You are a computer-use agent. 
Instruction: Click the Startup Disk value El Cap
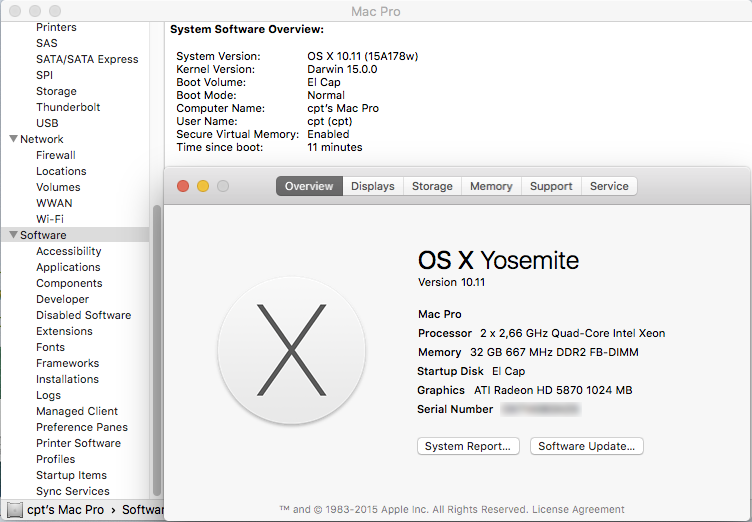coord(508,371)
